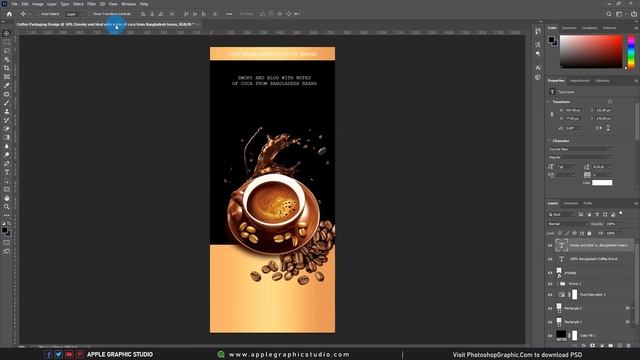This screenshot has height=360, width=640.
Task: Select the Rectangular Marquee tool
Action: 7,42
